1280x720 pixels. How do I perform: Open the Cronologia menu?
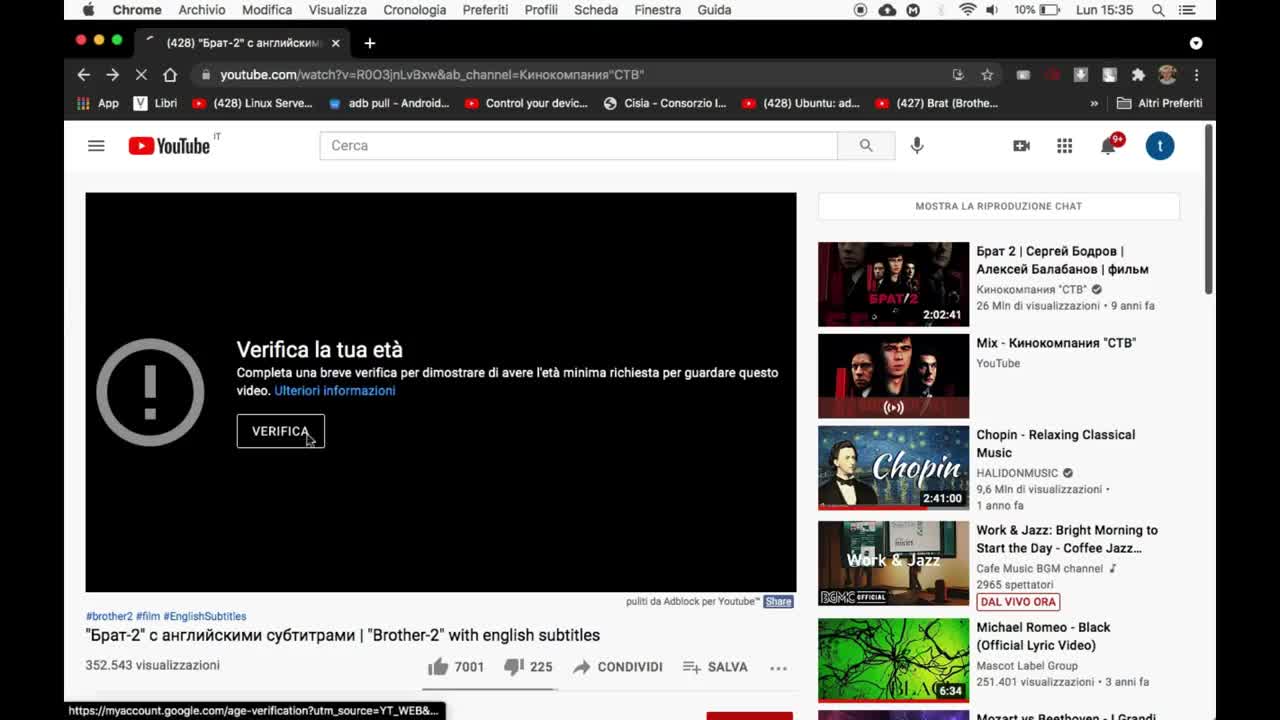click(415, 10)
